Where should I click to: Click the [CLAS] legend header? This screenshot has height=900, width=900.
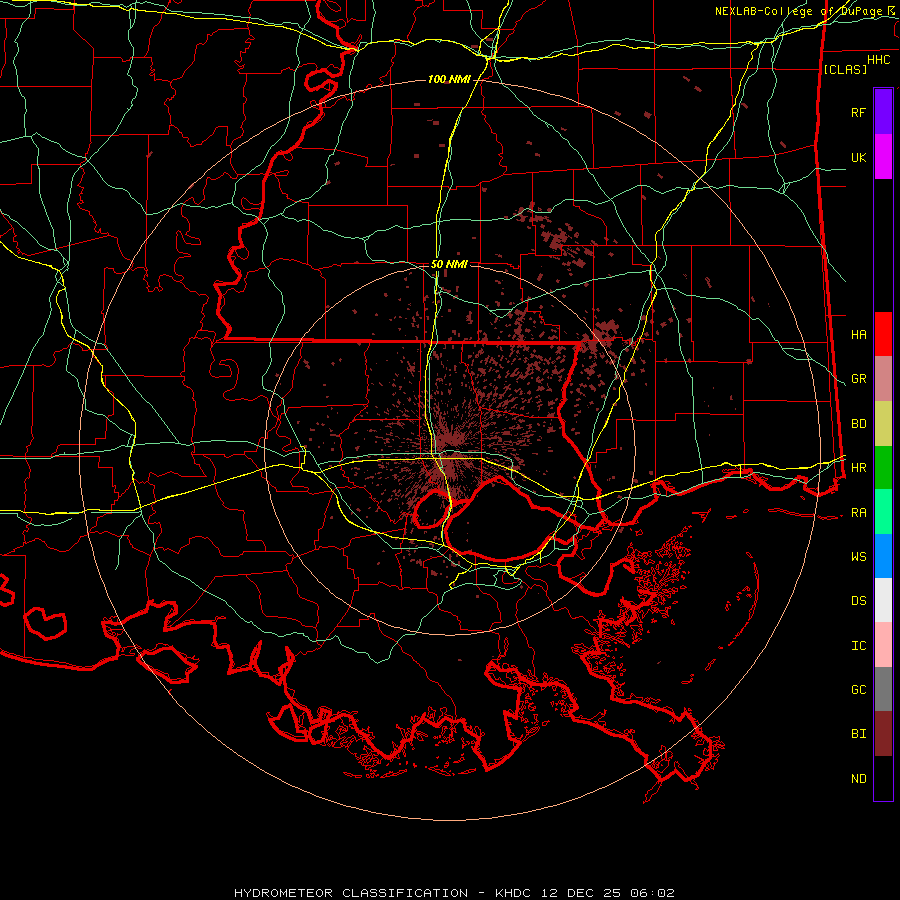[x=845, y=70]
